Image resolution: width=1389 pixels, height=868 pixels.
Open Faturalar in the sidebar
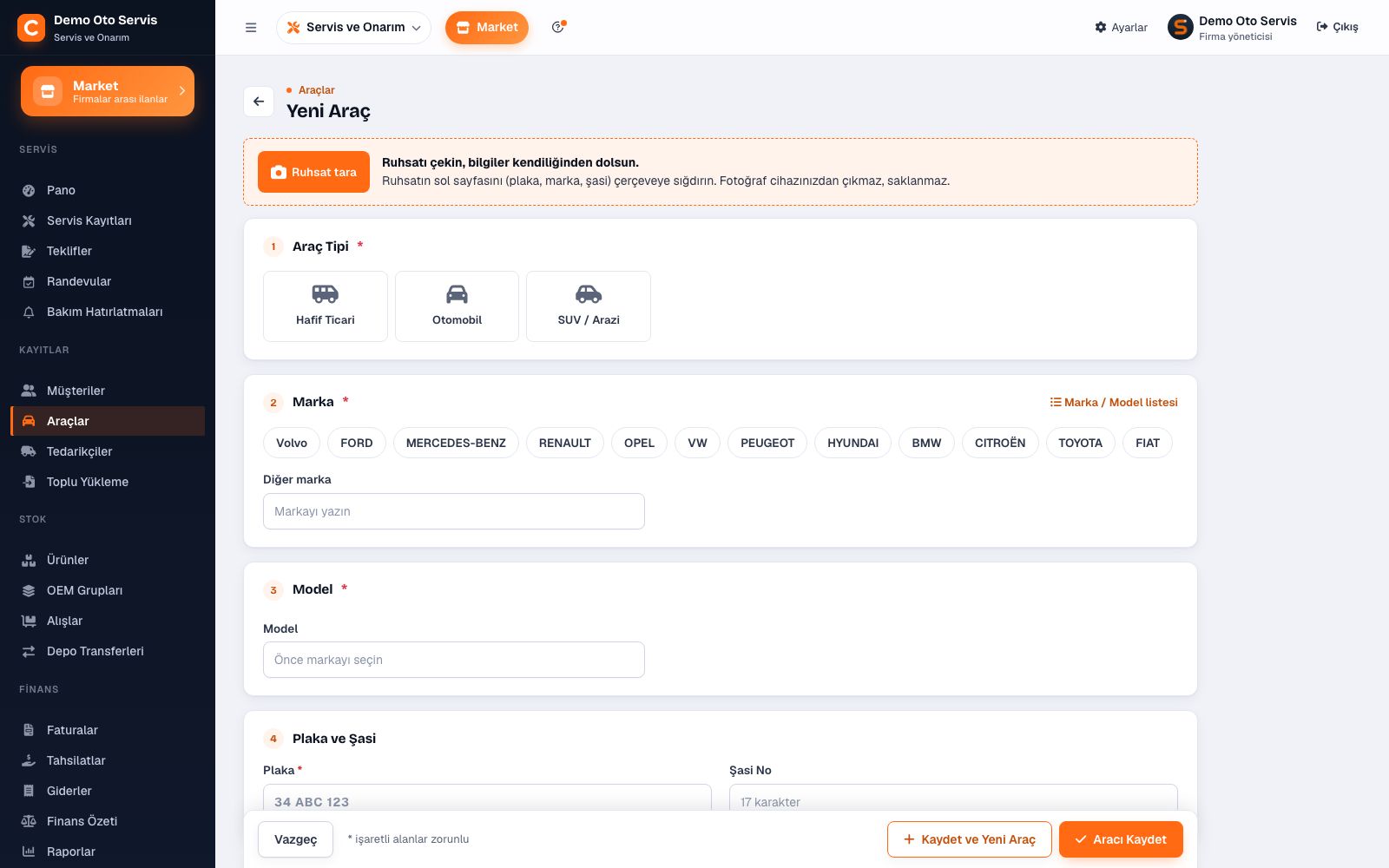[108, 730]
